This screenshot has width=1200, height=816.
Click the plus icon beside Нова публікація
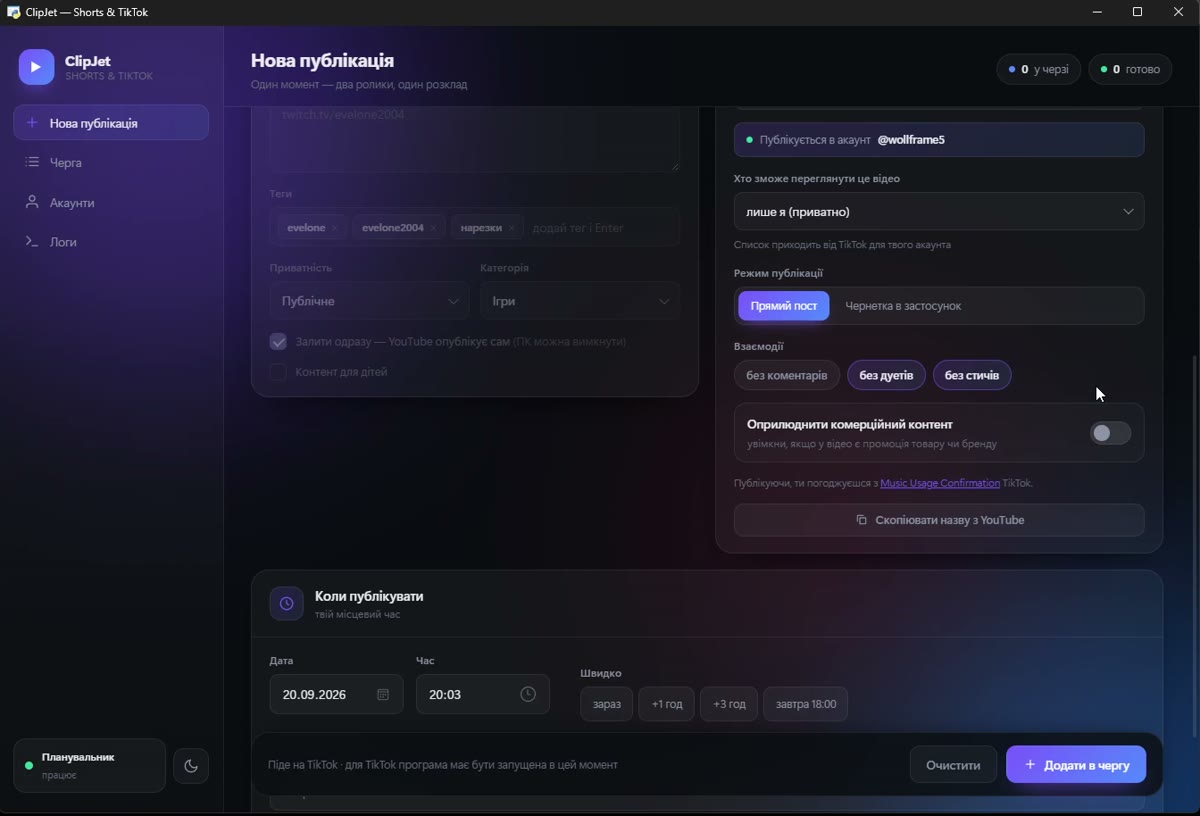pyautogui.click(x=32, y=123)
